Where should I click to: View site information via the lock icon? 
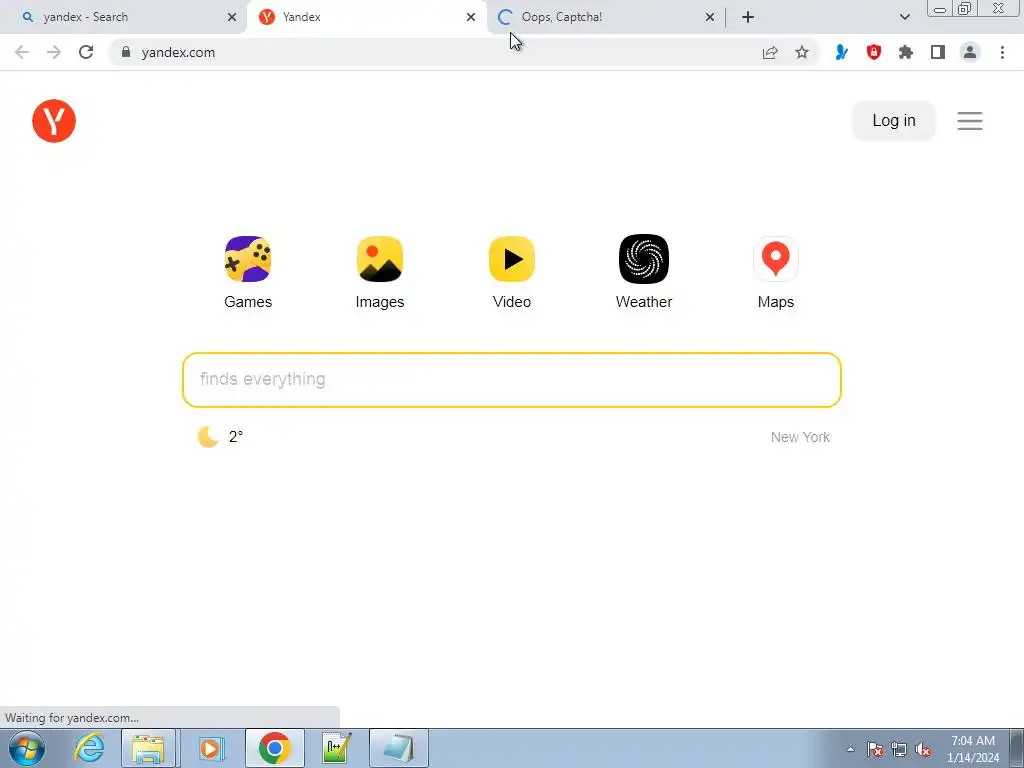click(126, 52)
